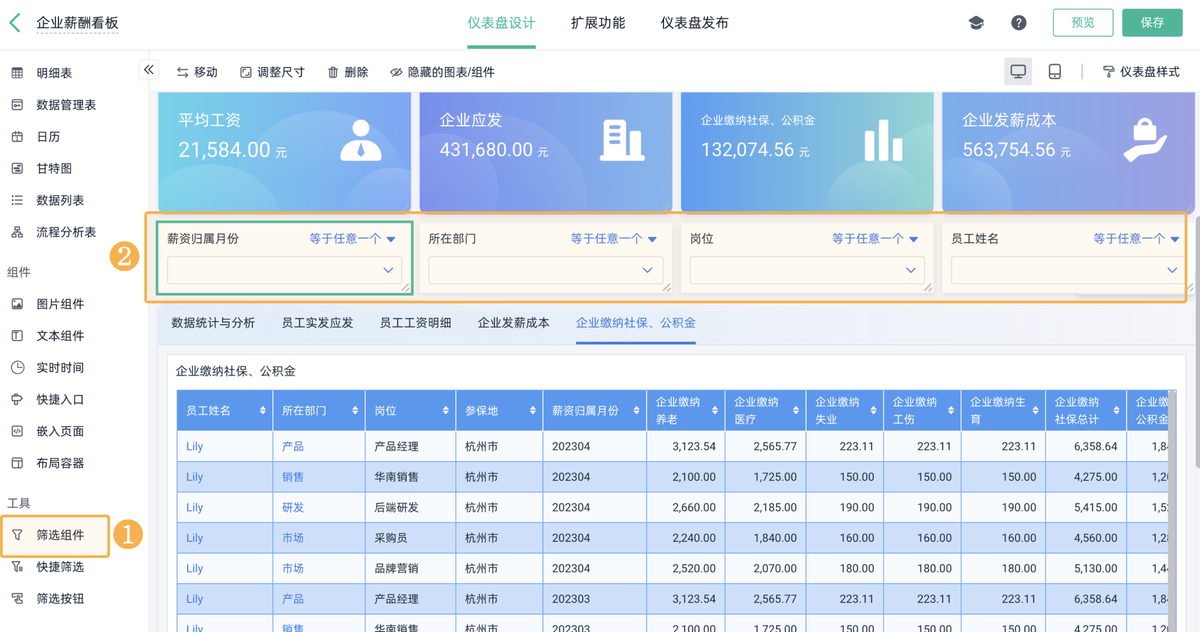1200x632 pixels.
Task: Open 仪表盘样式 style settings
Action: point(1141,72)
